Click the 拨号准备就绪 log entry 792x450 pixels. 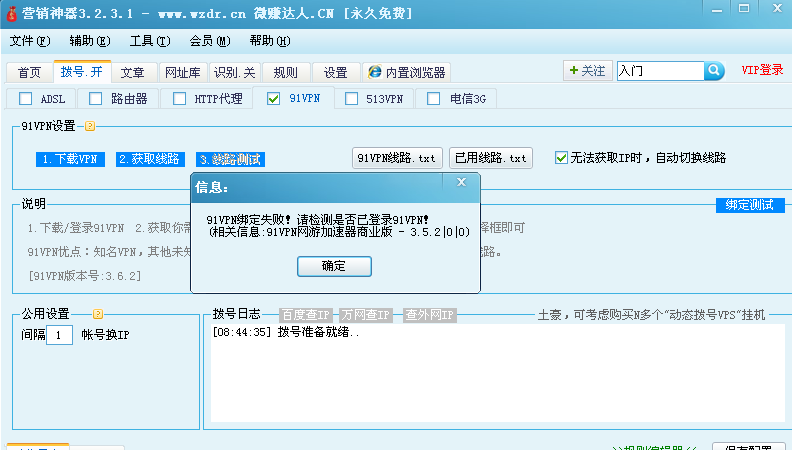pos(286,332)
